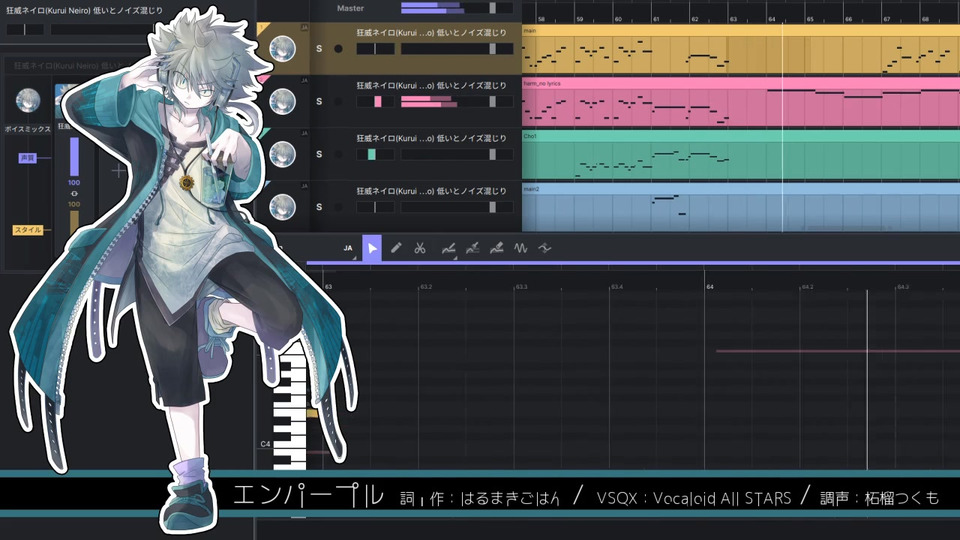Click the ボイスミックス voice avatar circle

click(x=28, y=100)
